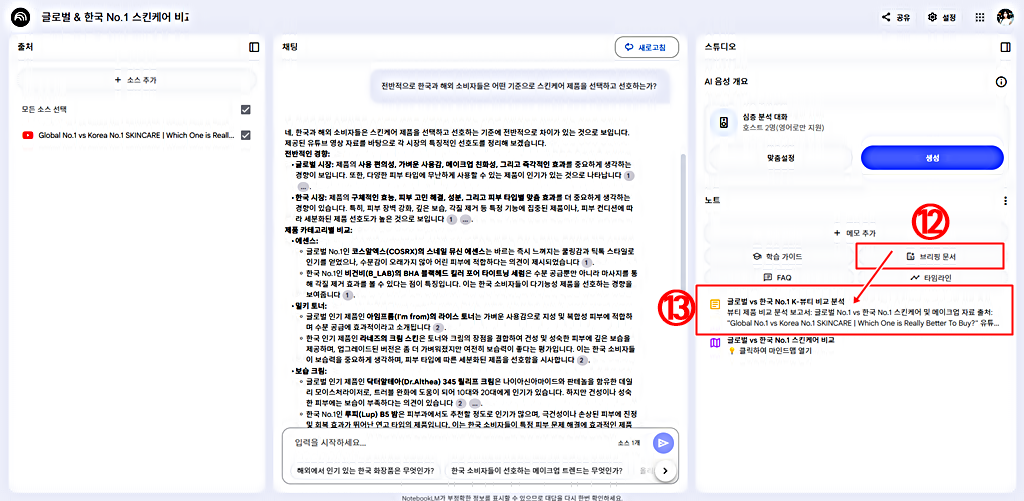This screenshot has width=1024, height=501.
Task: Click the YouTube source icon
Action: [x=27, y=135]
